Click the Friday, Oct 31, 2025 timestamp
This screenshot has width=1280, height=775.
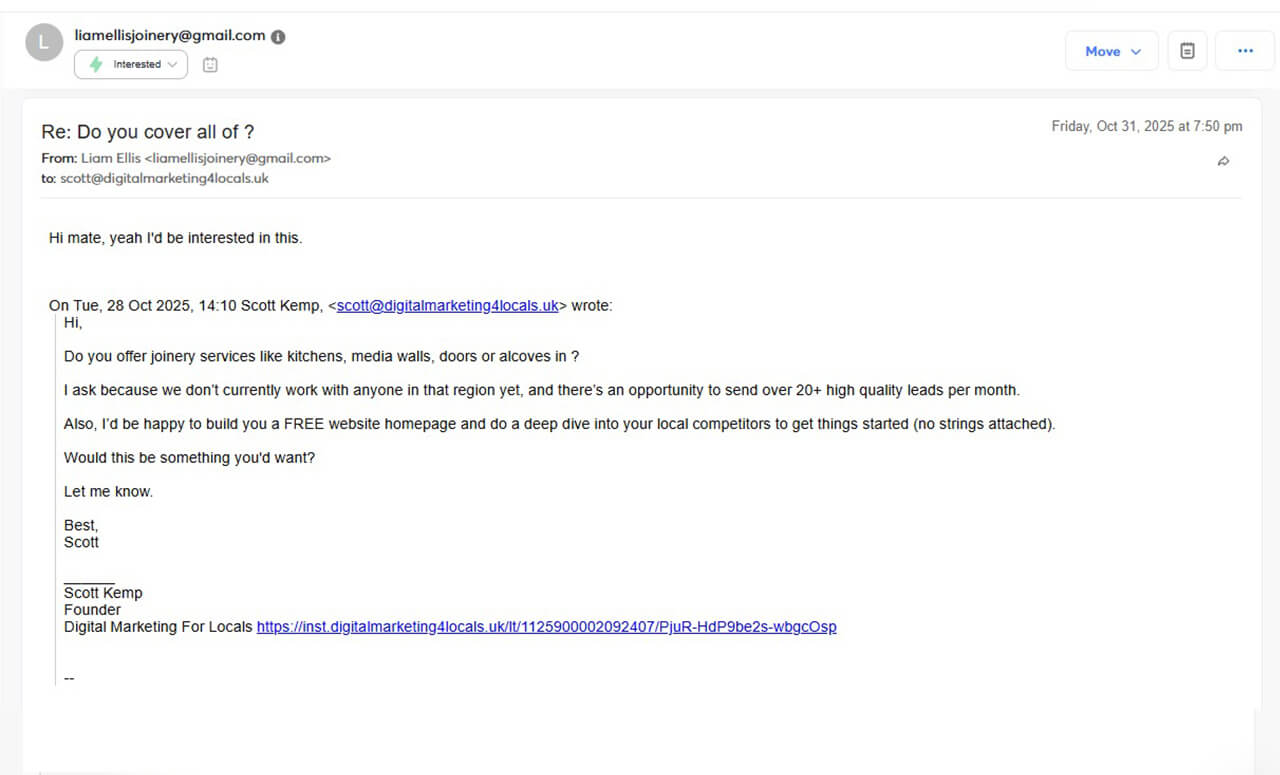point(1146,127)
